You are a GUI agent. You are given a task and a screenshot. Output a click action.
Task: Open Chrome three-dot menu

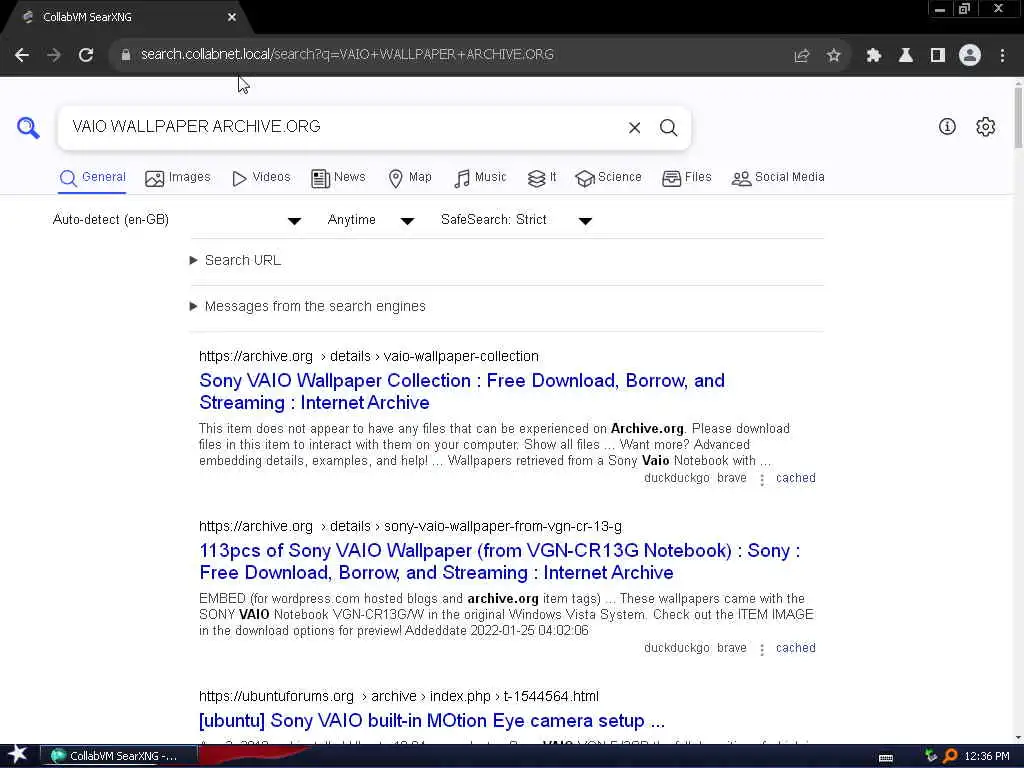coord(1002,56)
